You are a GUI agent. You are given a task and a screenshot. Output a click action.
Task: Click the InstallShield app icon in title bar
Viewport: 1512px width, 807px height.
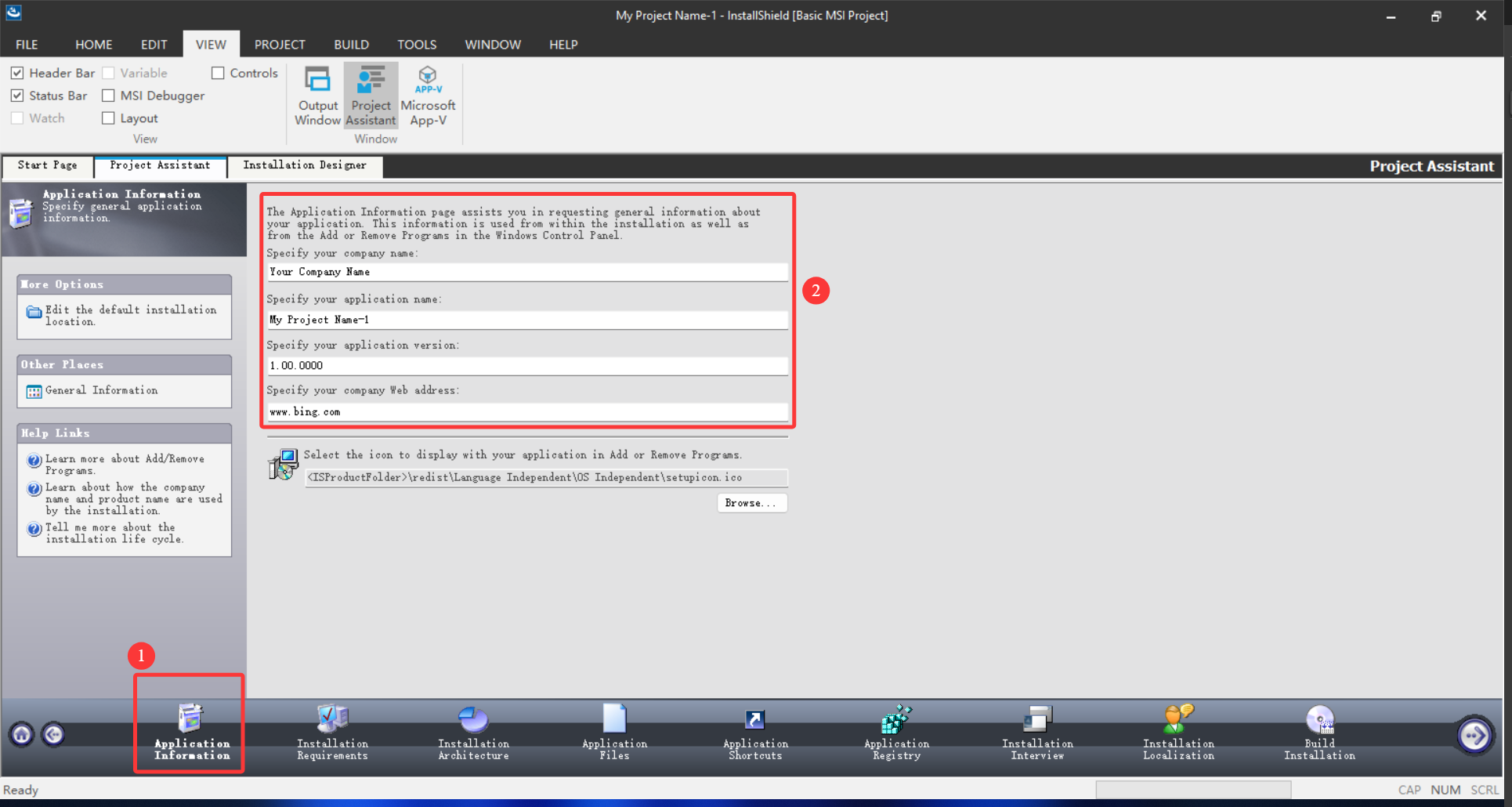click(13, 13)
